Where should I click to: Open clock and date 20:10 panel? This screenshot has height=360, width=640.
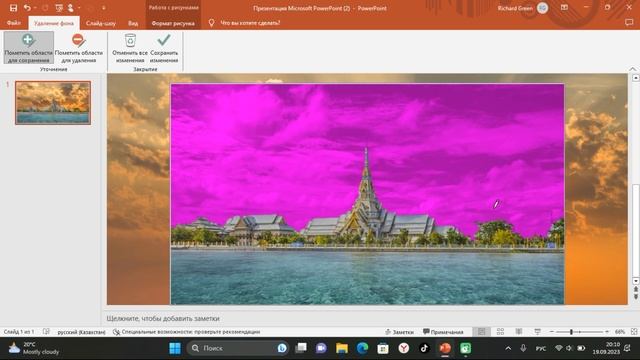click(x=606, y=348)
